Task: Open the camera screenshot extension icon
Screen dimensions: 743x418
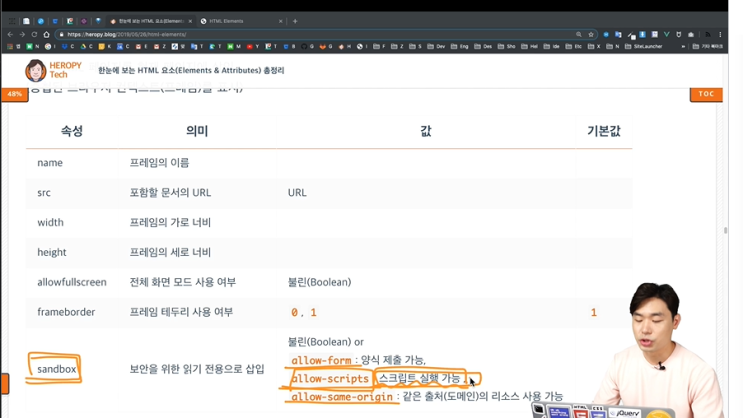Action: click(691, 34)
